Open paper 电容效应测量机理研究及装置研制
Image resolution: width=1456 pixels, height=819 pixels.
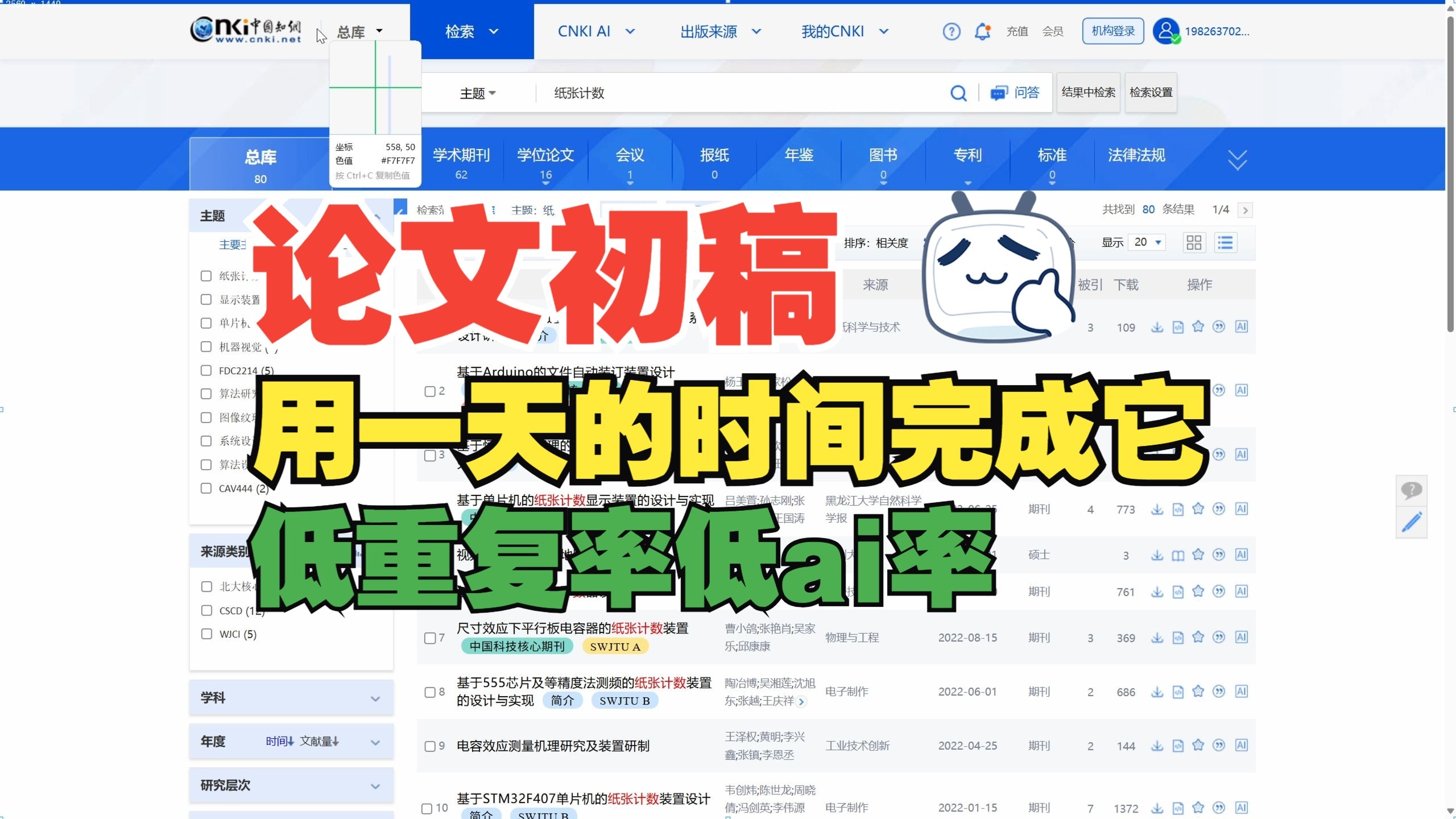click(x=553, y=746)
